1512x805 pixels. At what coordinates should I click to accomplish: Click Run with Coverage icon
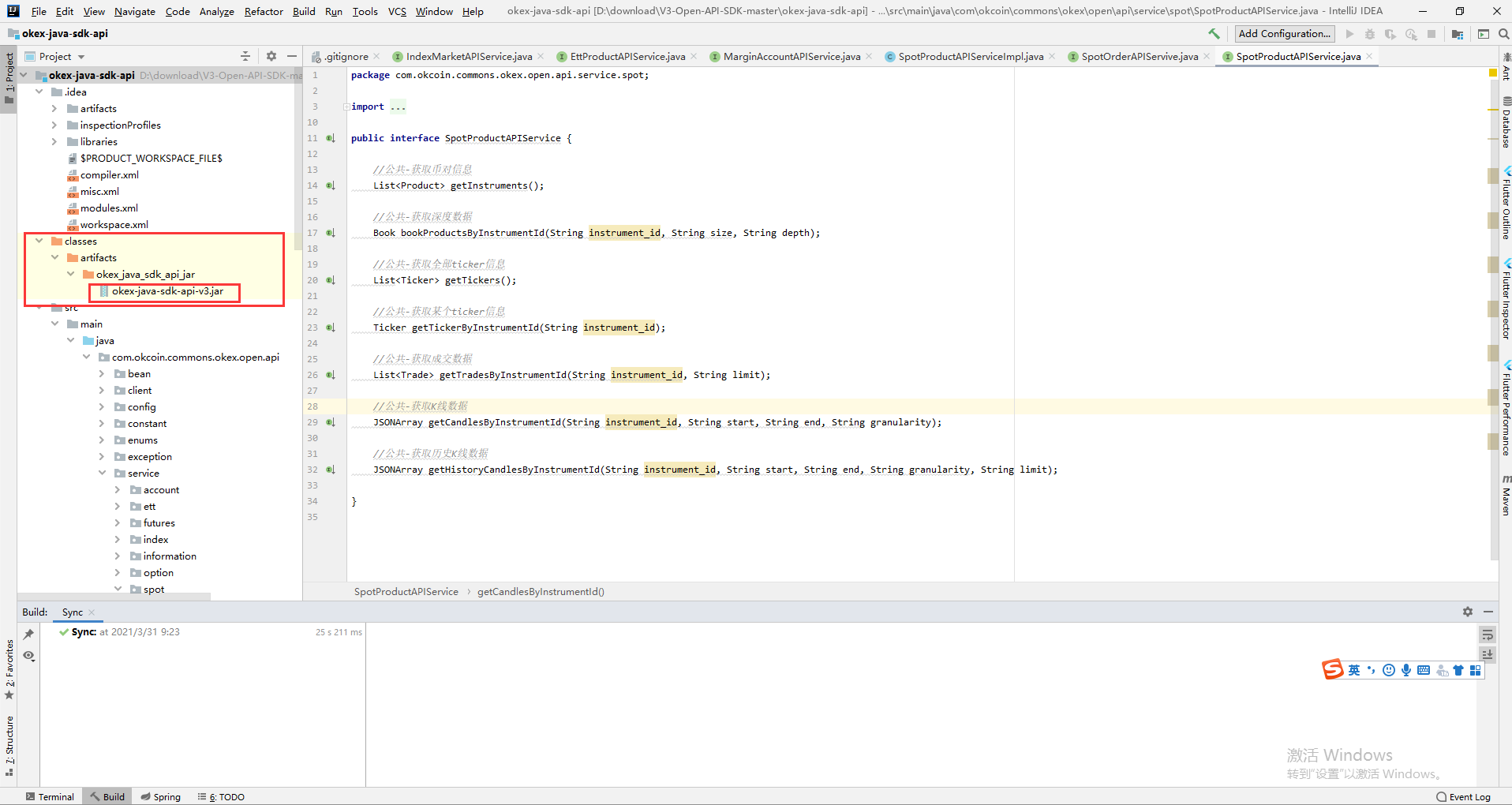pos(1390,34)
